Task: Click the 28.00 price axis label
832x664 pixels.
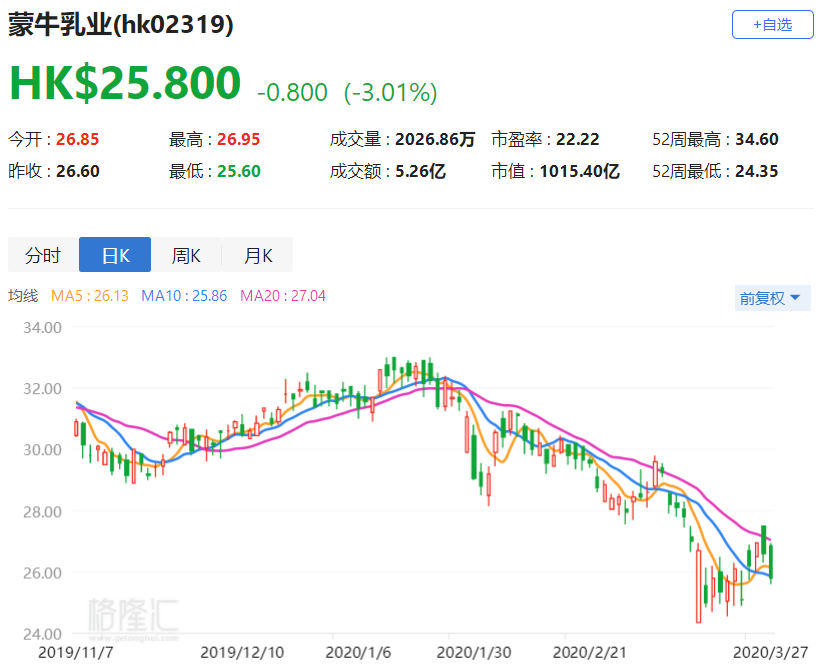Action: coord(42,512)
